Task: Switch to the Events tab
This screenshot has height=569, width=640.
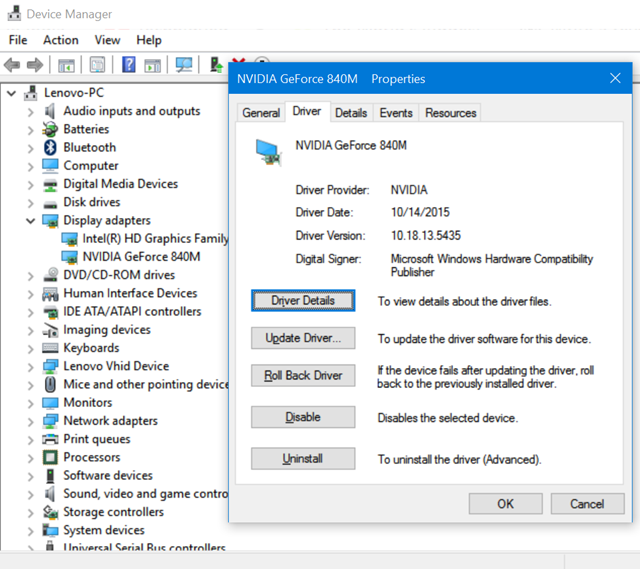Action: pyautogui.click(x=396, y=113)
